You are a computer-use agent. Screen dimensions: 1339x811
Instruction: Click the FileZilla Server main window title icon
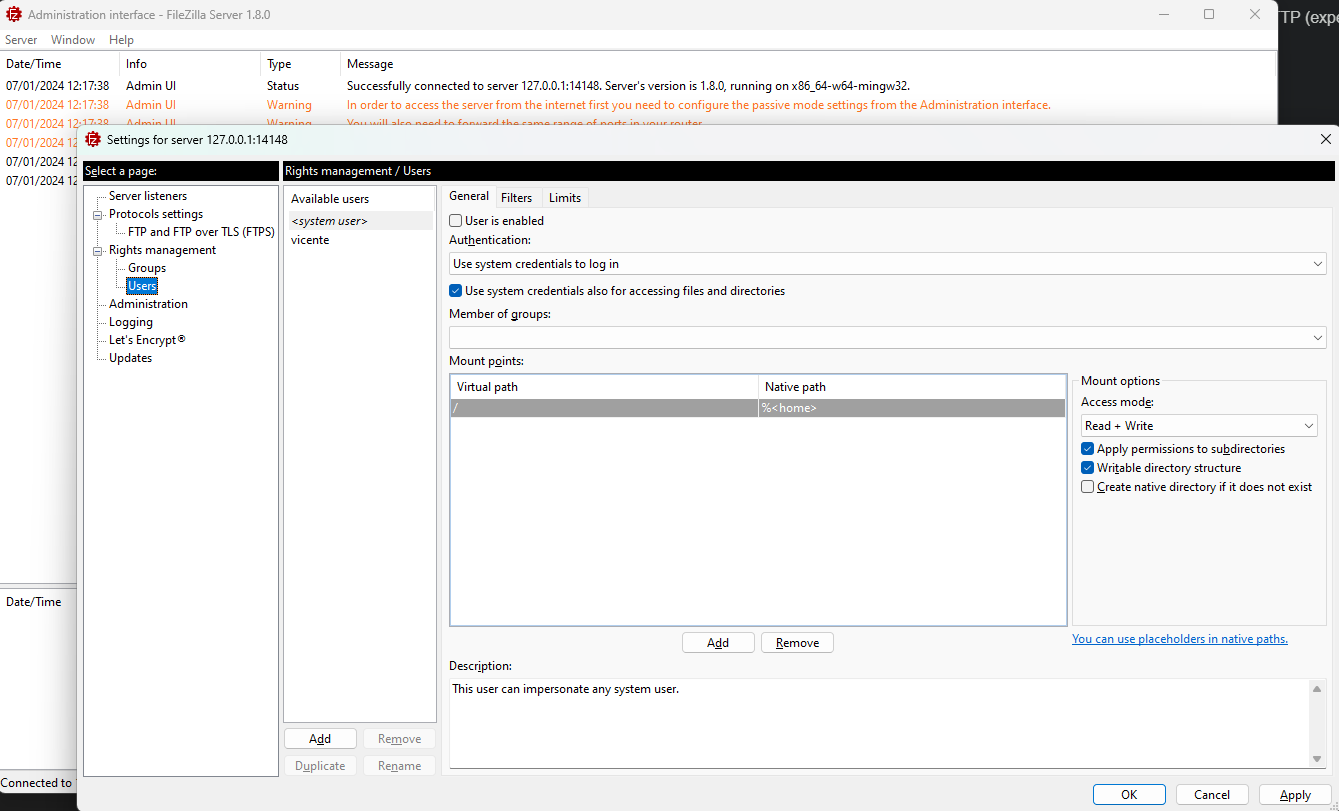[14, 15]
